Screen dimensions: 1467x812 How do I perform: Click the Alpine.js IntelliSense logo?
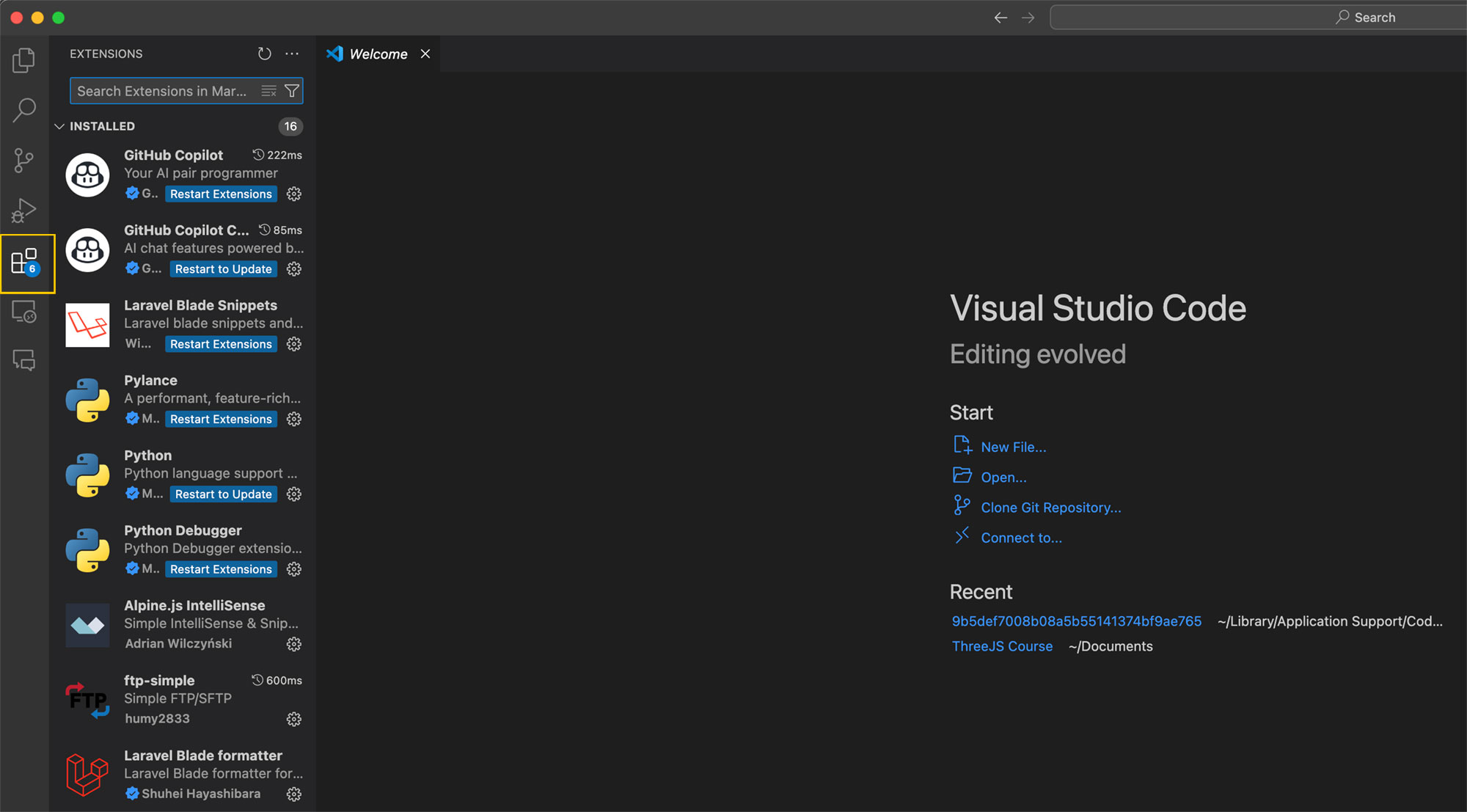[87, 625]
